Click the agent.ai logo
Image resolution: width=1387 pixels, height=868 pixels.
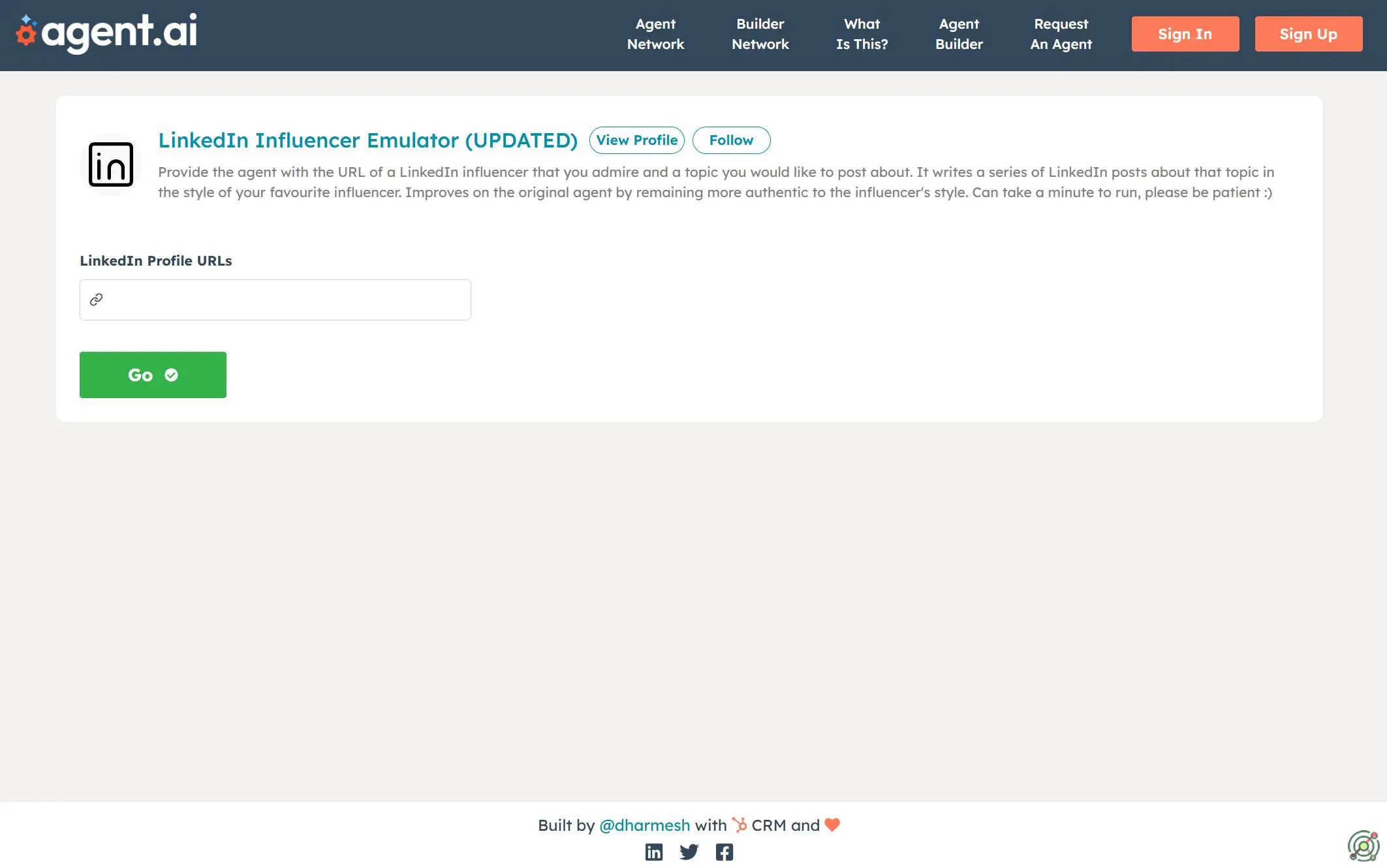tap(106, 33)
